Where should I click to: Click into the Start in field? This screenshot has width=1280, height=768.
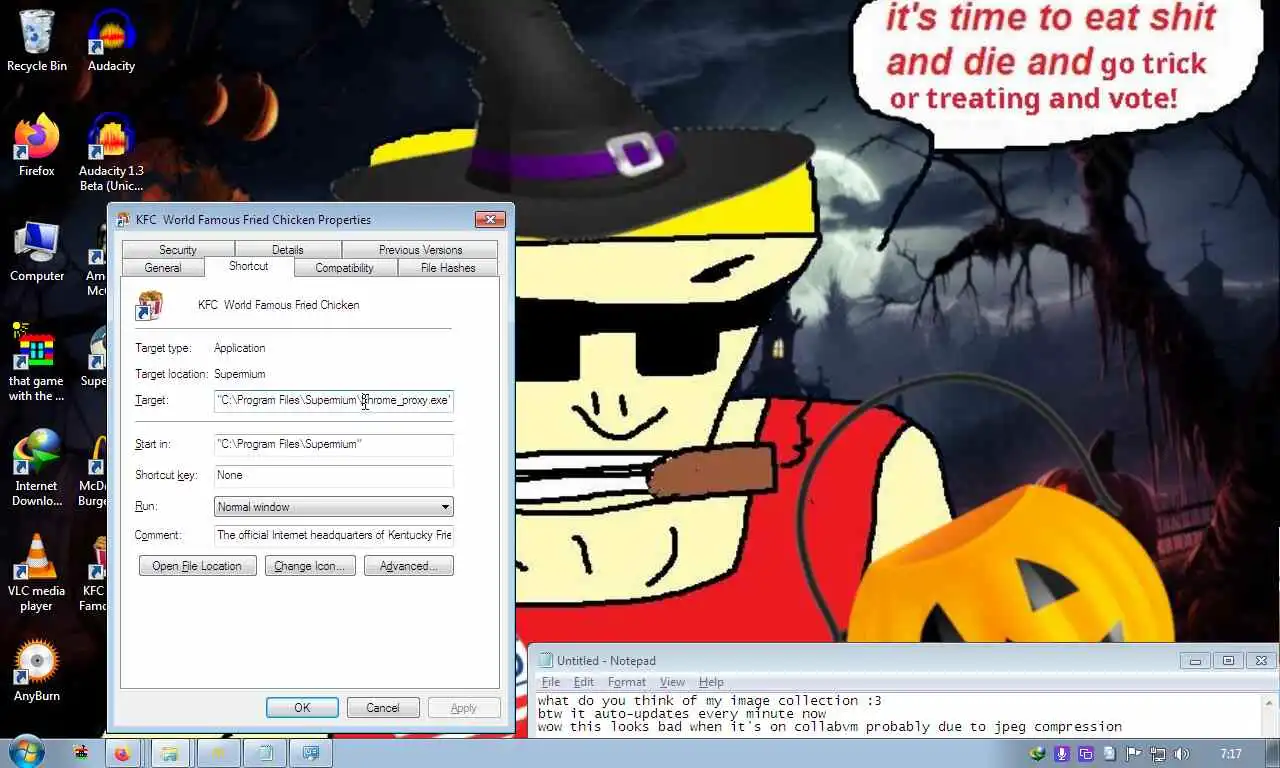pyautogui.click(x=334, y=444)
